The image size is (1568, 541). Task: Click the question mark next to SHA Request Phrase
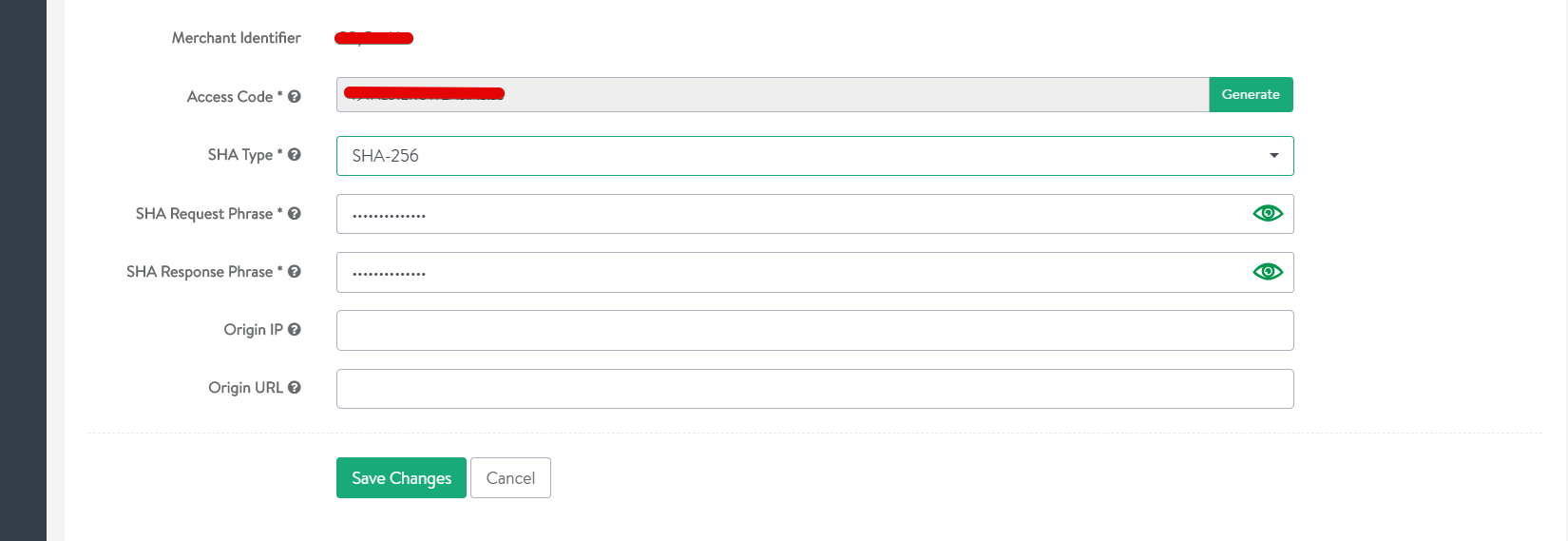point(295,213)
